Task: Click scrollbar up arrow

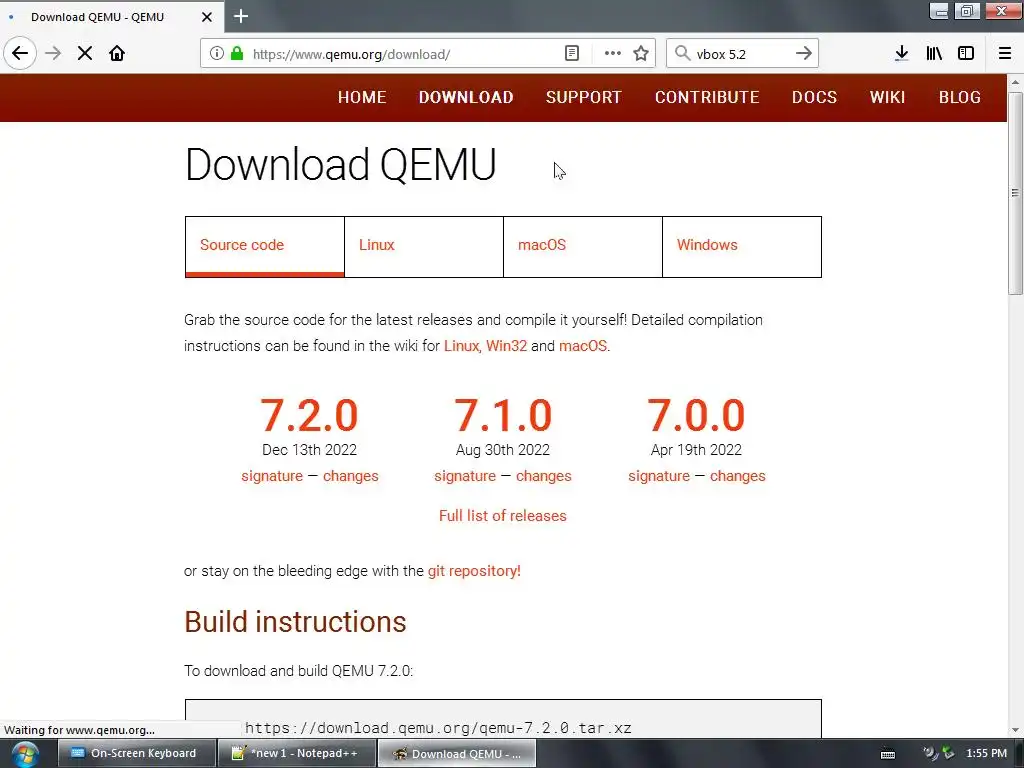Action: [1015, 83]
